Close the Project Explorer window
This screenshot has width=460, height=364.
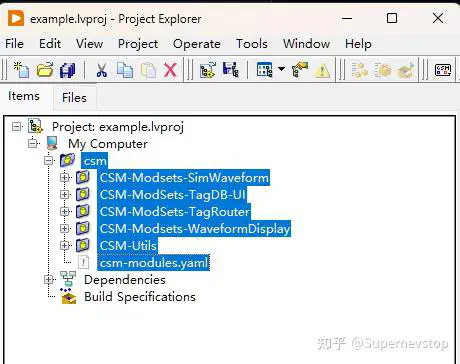[x=438, y=18]
